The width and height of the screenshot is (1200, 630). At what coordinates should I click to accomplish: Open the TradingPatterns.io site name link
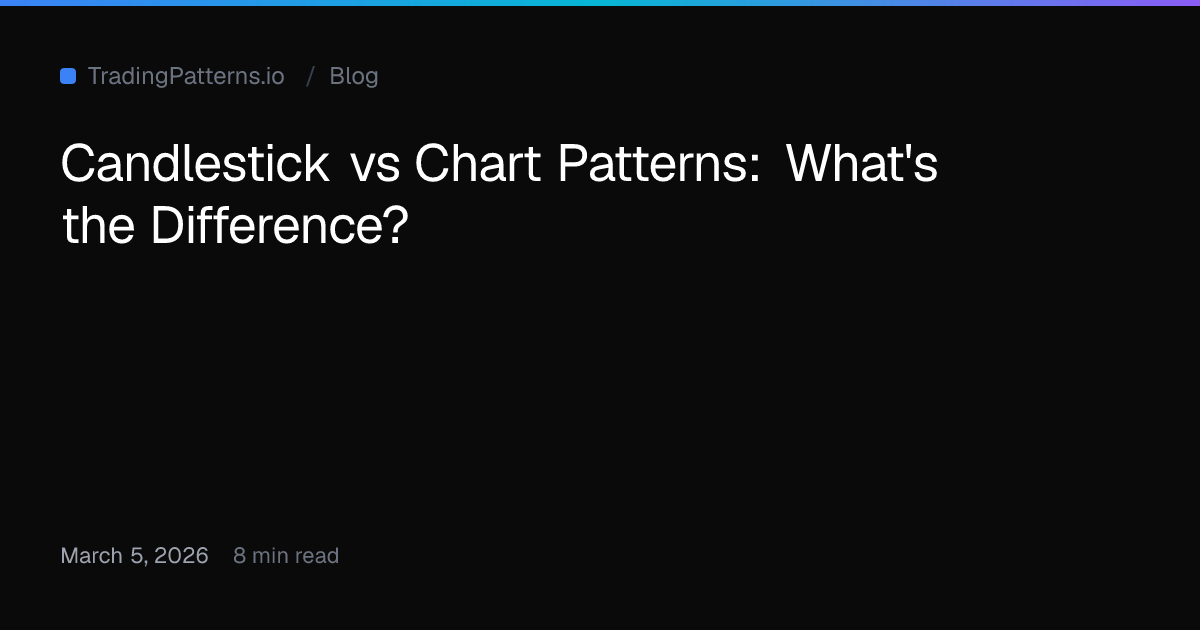click(x=186, y=76)
